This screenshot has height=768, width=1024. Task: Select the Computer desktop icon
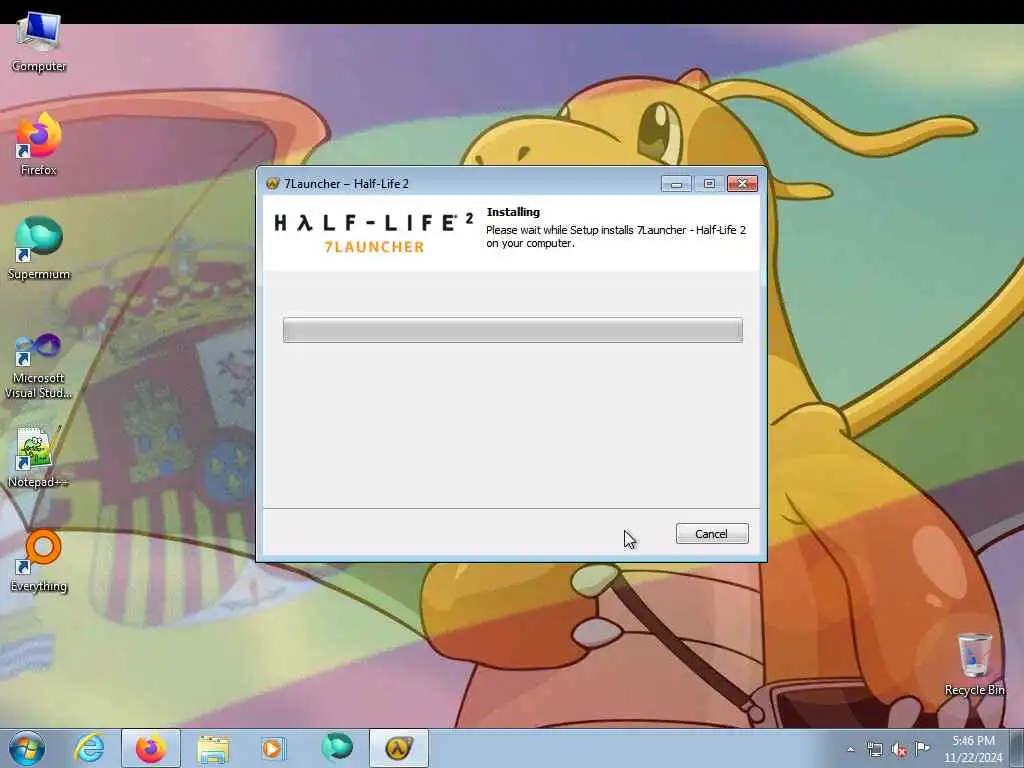click(39, 42)
